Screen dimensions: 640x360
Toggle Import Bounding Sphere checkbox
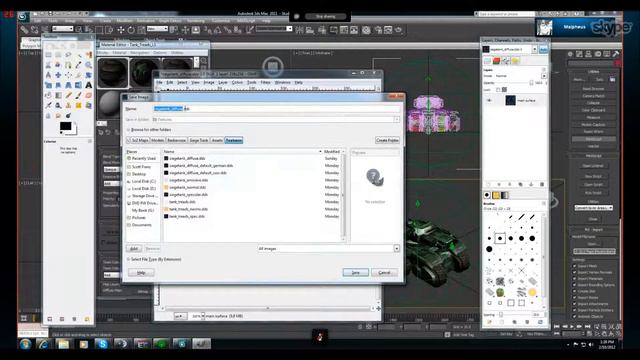[x=574, y=285]
